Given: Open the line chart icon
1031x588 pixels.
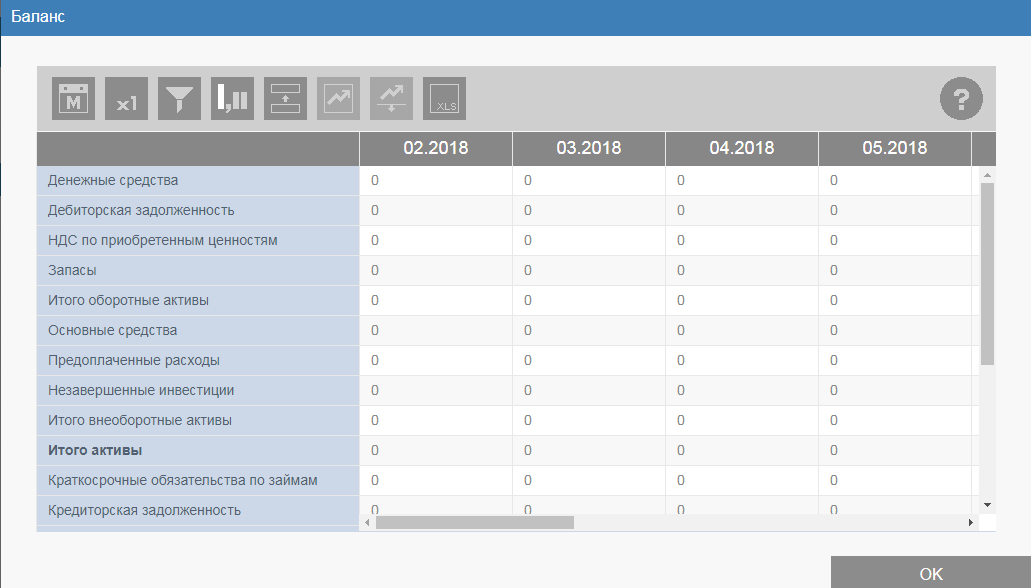Looking at the screenshot, I should point(338,99).
